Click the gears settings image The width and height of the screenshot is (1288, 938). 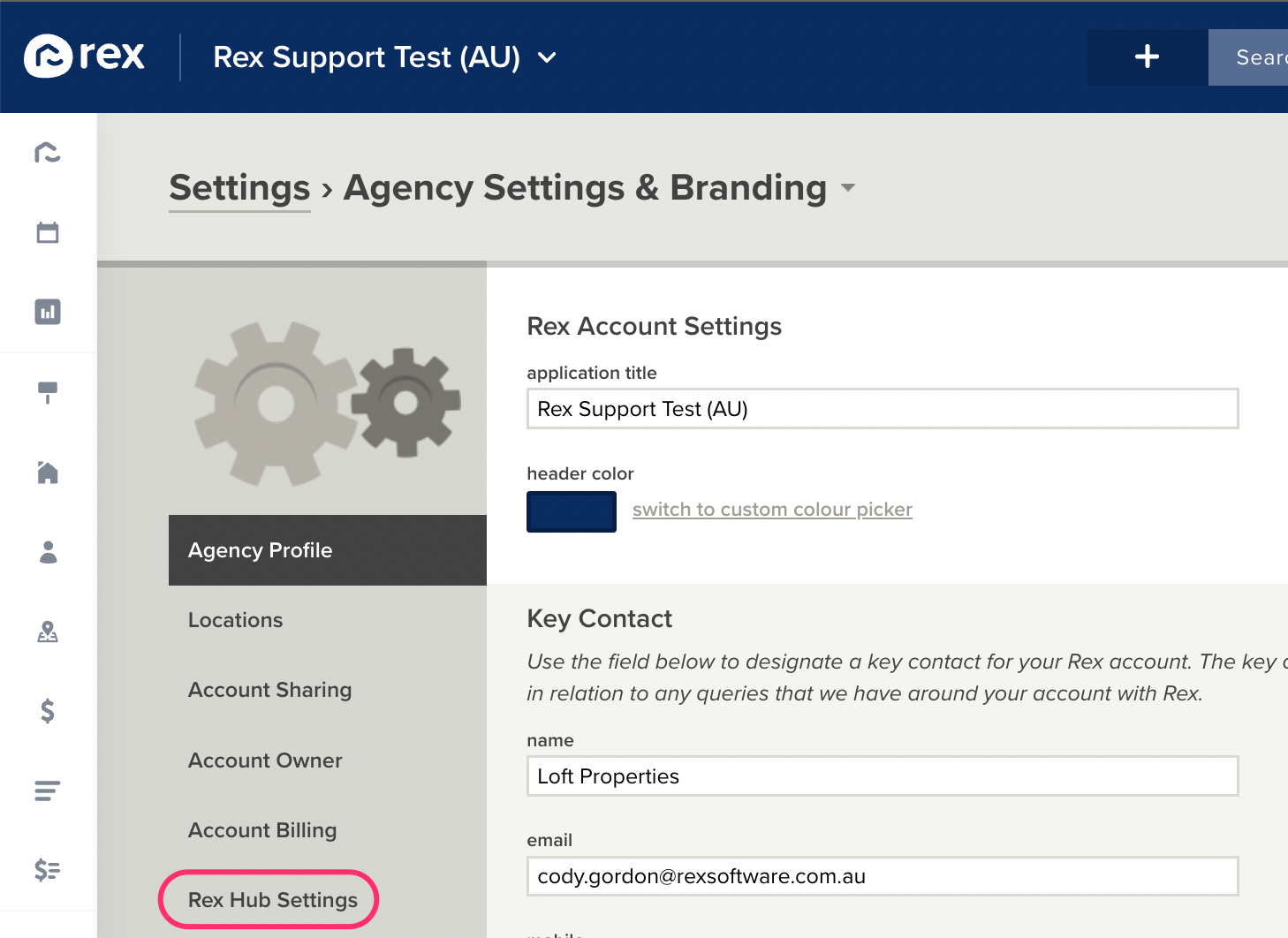(x=327, y=403)
